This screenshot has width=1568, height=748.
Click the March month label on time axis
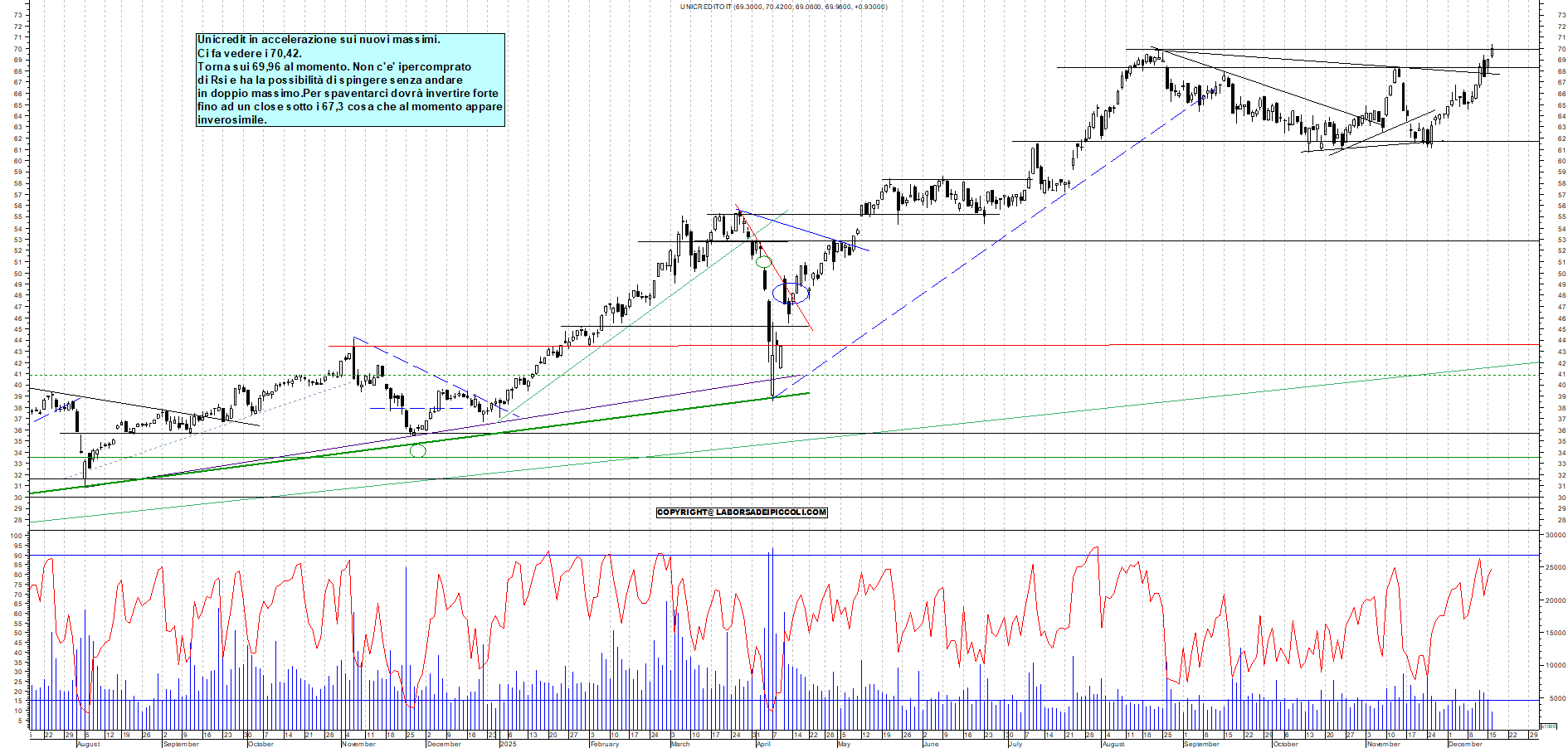click(680, 744)
